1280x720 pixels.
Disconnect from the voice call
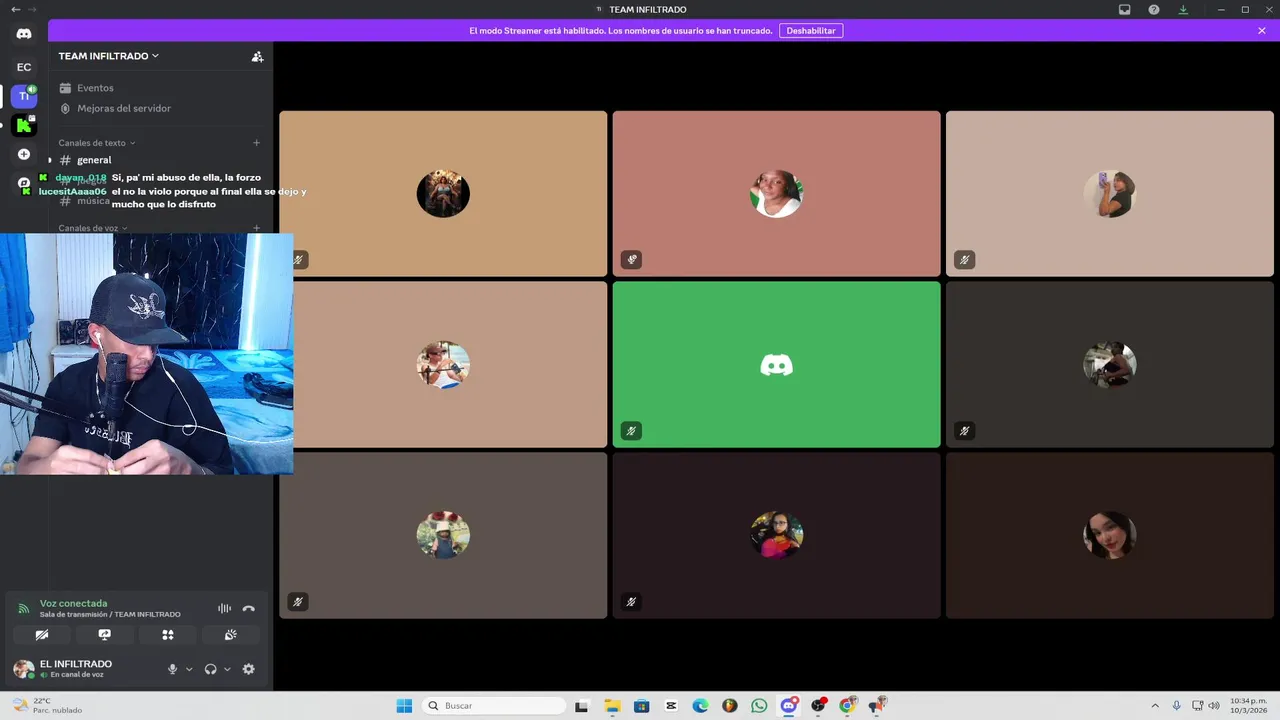249,608
